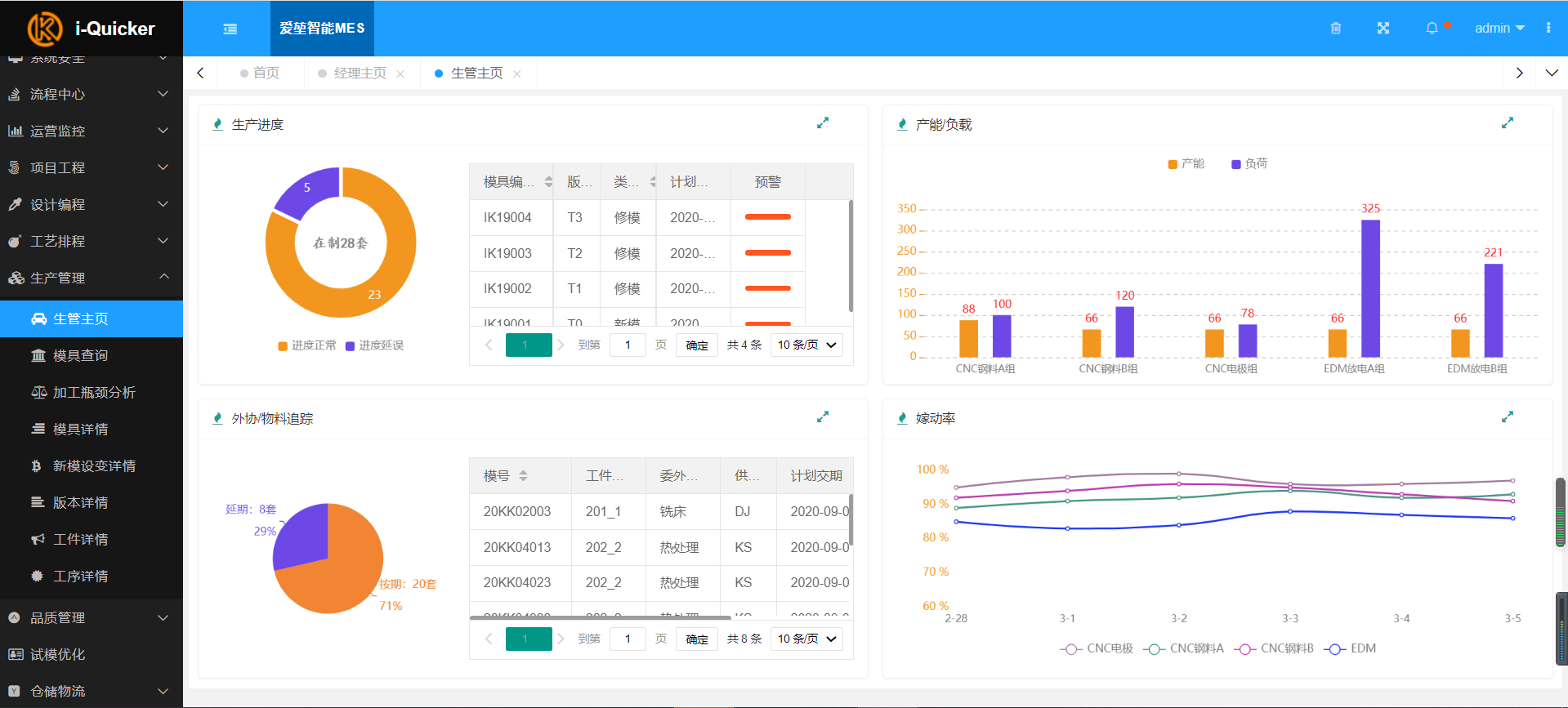The image size is (1568, 708).
Task: Enlarge the 产能/负载 chart panel
Action: pyautogui.click(x=1508, y=123)
